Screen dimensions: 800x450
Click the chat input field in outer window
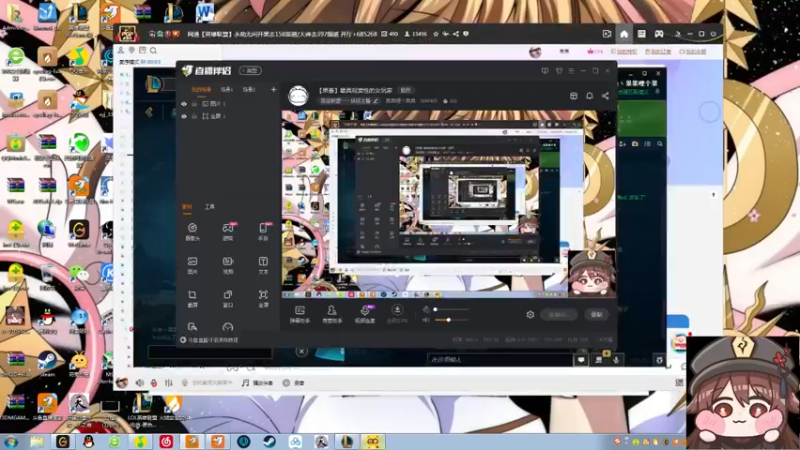499,360
